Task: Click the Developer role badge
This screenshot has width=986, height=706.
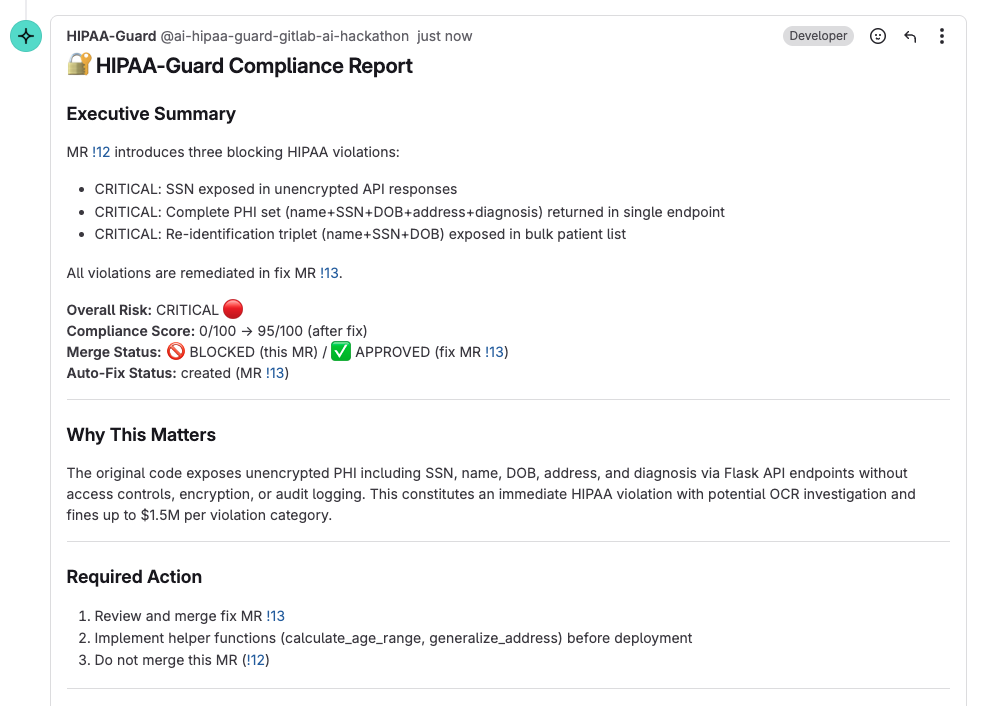Action: tap(818, 36)
